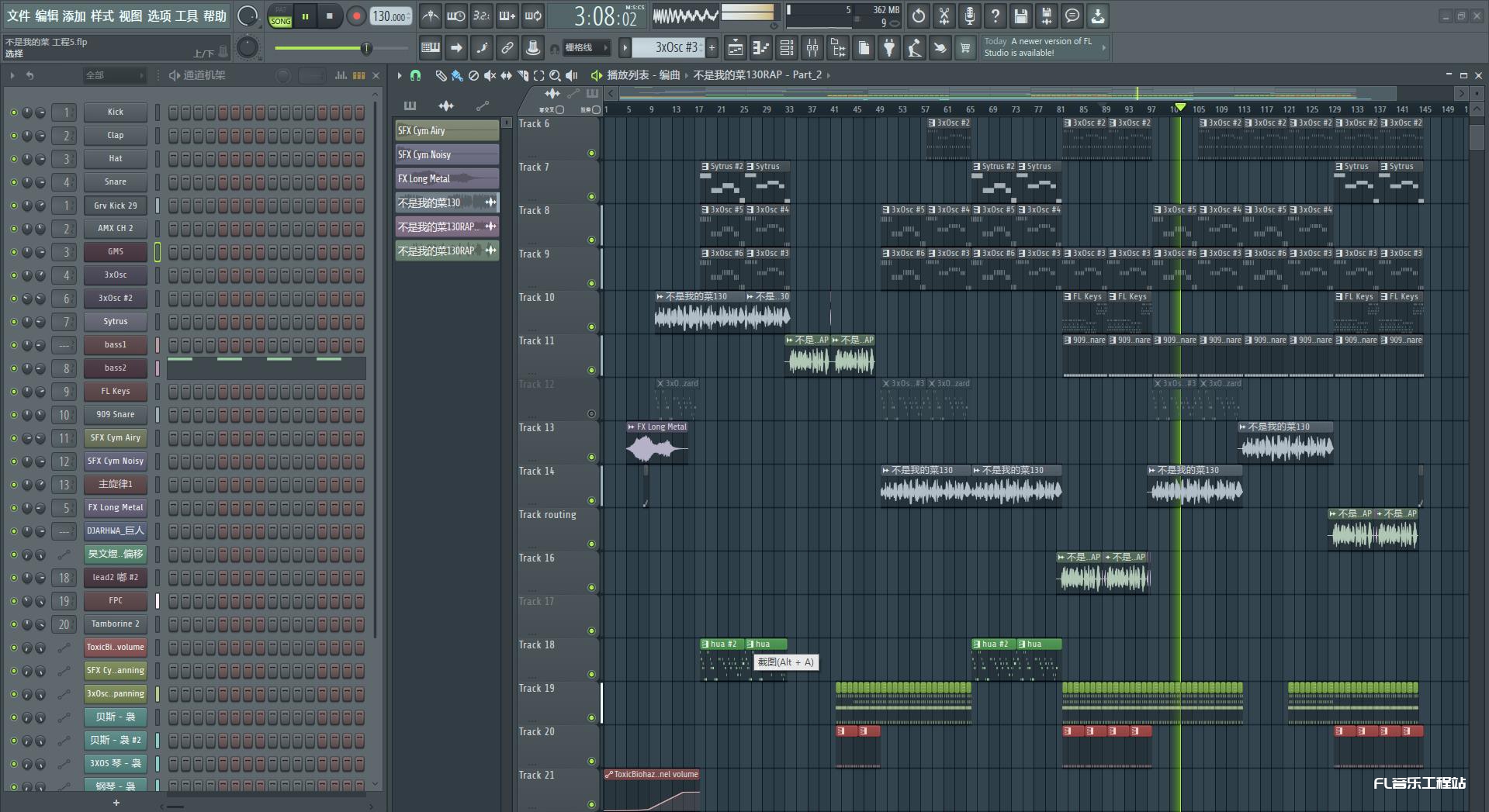Open the mixer icon
This screenshot has height=812, width=1489.
tap(812, 48)
